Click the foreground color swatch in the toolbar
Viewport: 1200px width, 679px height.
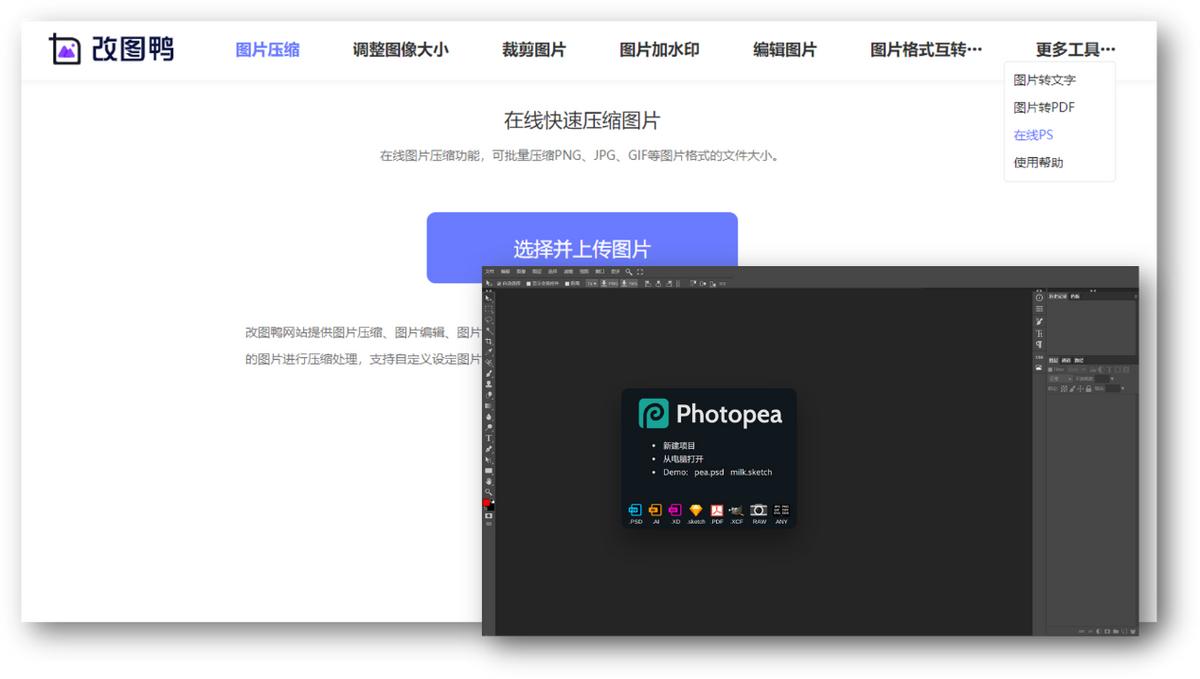489,502
